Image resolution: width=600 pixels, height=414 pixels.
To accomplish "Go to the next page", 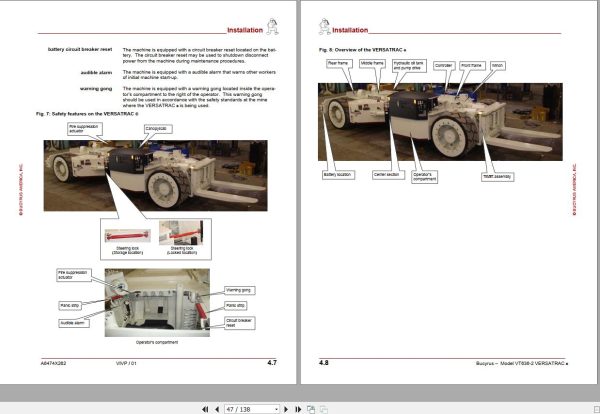I will 286,409.
